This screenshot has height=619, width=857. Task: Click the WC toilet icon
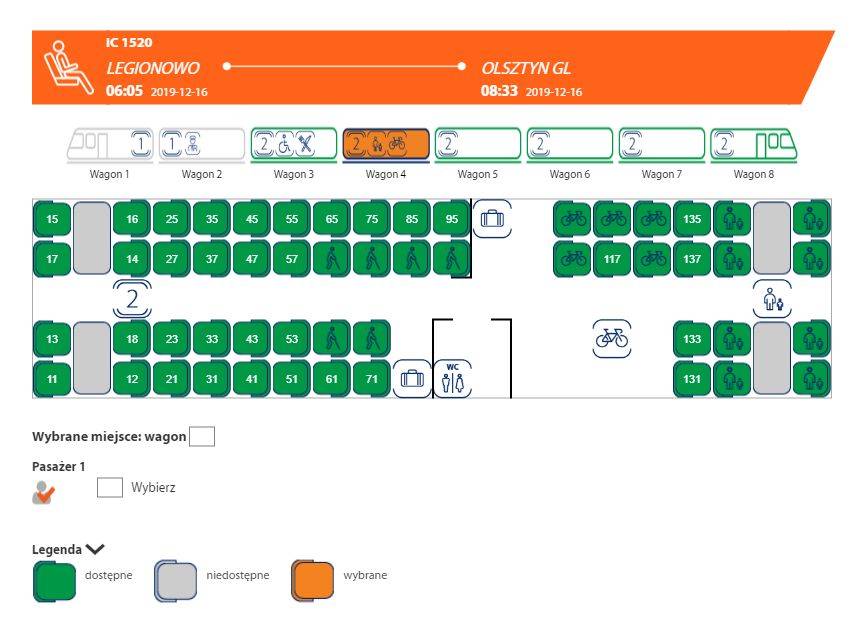coord(453,380)
